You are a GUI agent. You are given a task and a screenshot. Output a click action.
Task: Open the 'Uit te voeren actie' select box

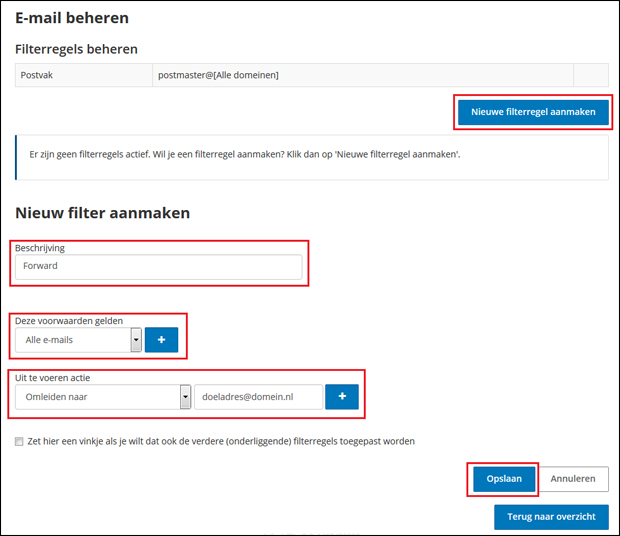[x=97, y=397]
